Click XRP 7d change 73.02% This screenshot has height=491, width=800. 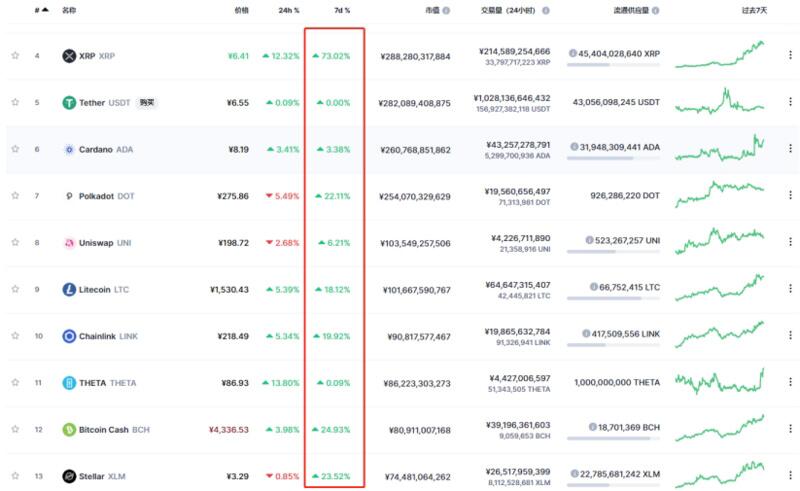[x=331, y=56]
